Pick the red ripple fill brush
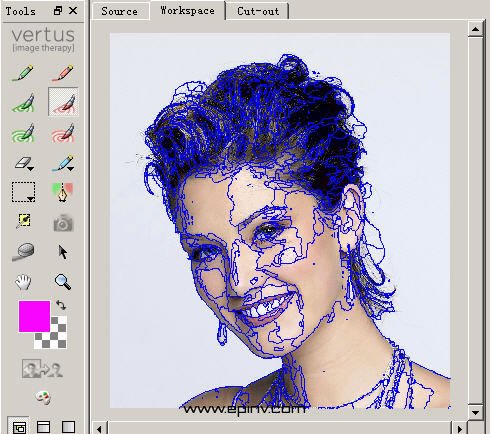The width and height of the screenshot is (490, 434). [x=63, y=133]
